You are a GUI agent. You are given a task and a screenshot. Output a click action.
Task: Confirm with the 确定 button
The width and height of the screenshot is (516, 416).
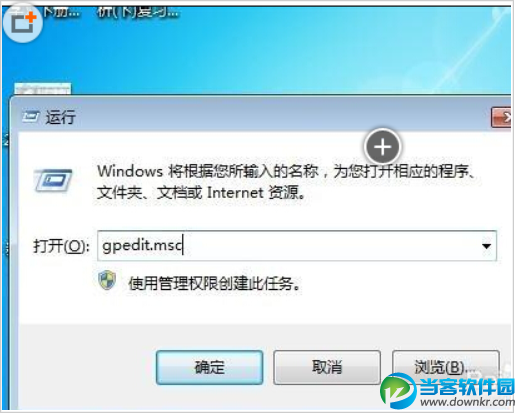[x=210, y=367]
